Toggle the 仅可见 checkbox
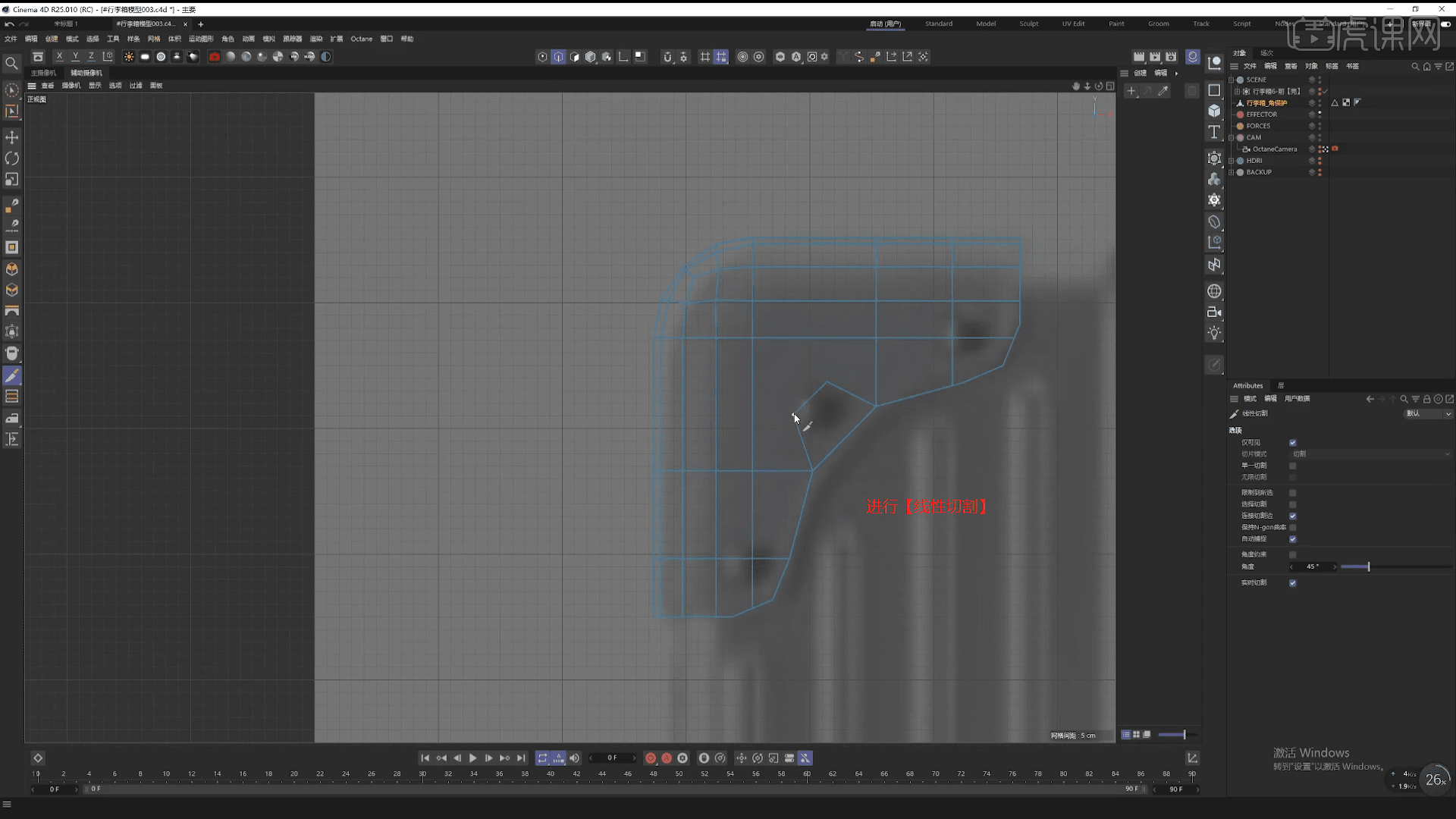 1293,443
